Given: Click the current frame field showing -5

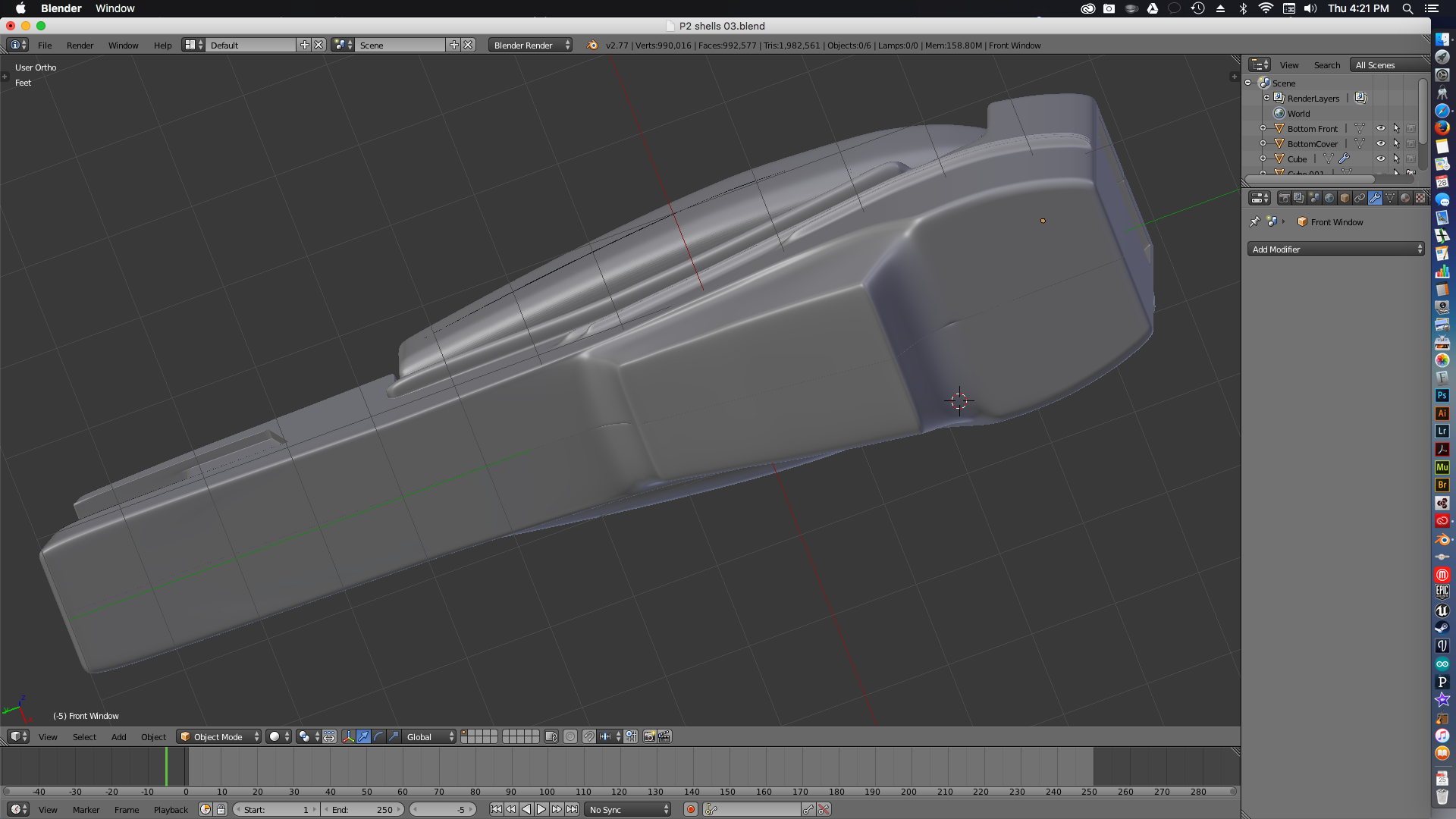Looking at the screenshot, I should [444, 809].
